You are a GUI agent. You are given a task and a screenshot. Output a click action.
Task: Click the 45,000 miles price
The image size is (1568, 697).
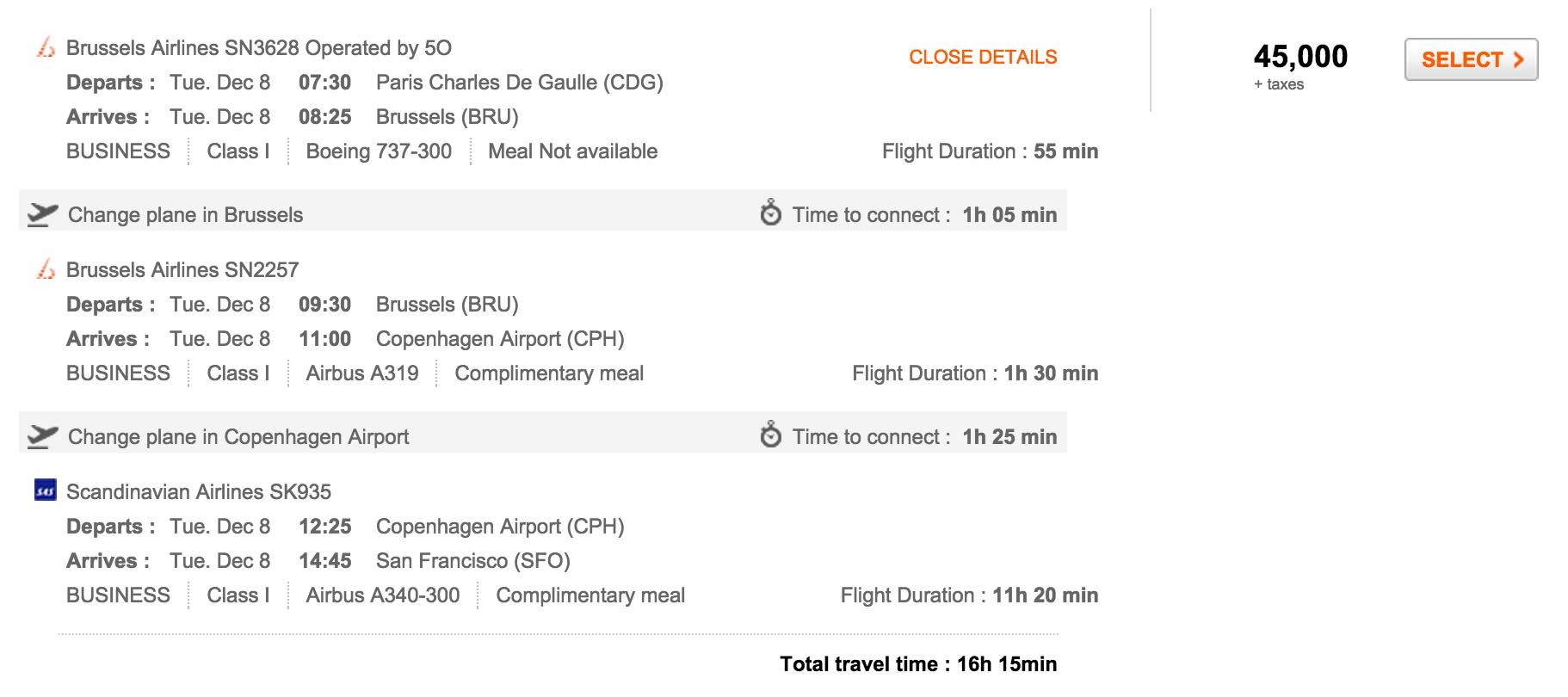click(x=1300, y=57)
